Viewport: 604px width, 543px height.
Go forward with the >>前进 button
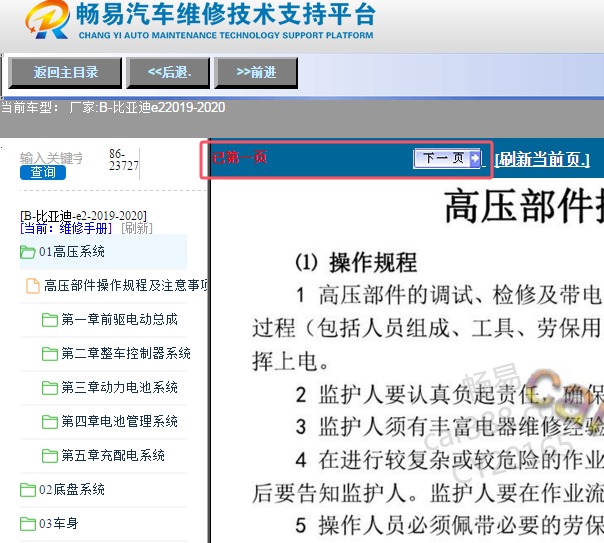(256, 72)
